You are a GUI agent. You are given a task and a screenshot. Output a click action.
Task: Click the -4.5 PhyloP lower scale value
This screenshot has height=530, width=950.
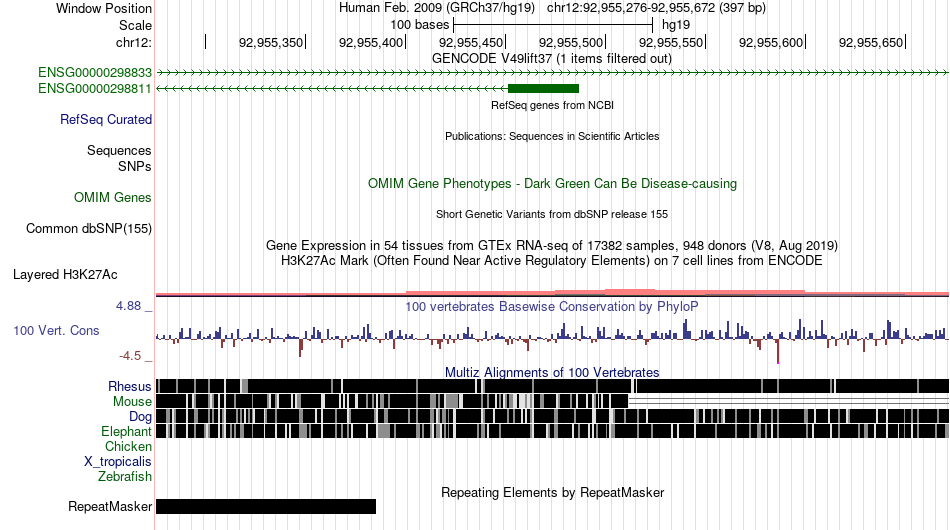click(130, 356)
